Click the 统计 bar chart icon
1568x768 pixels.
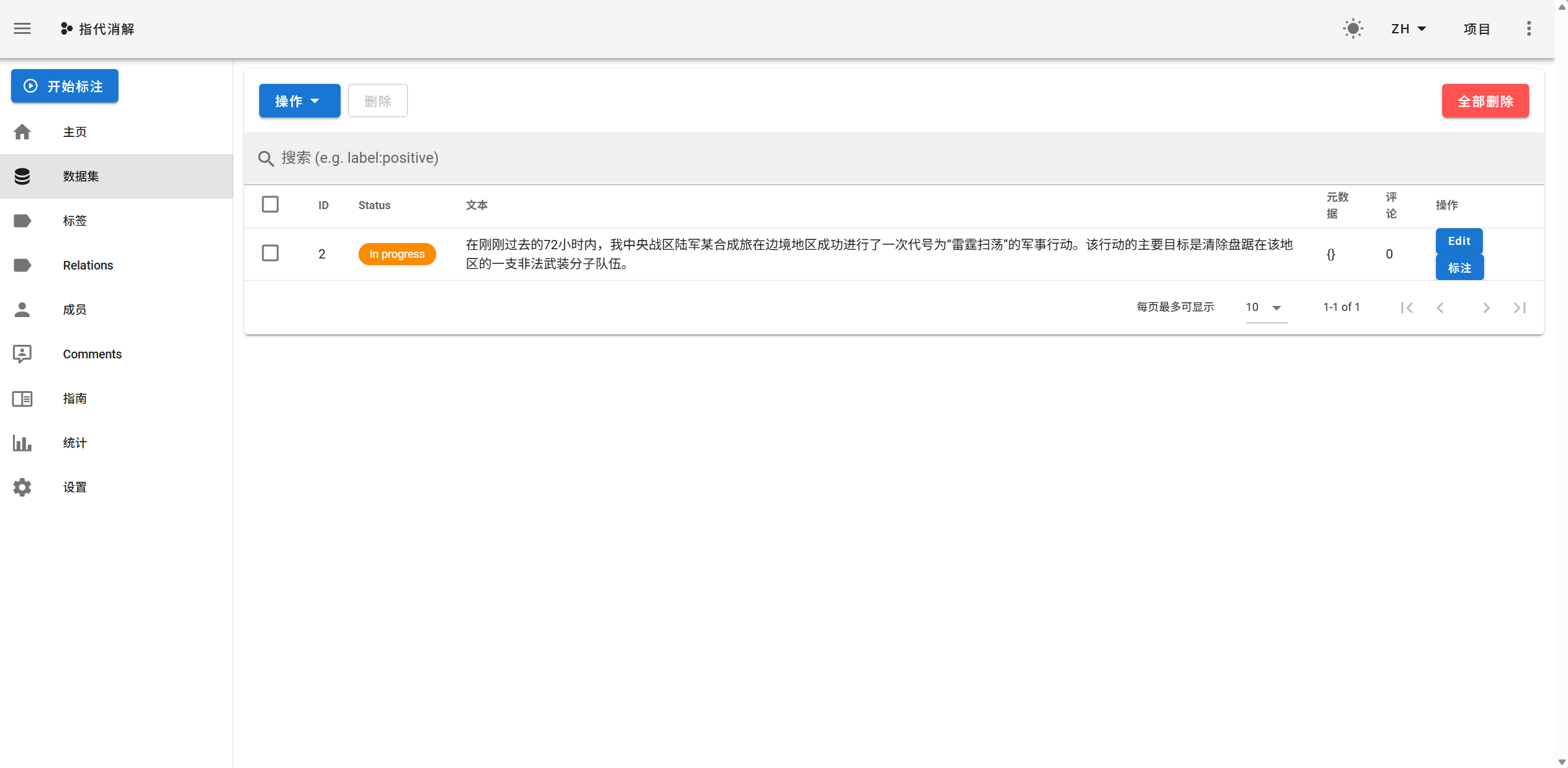pos(22,442)
